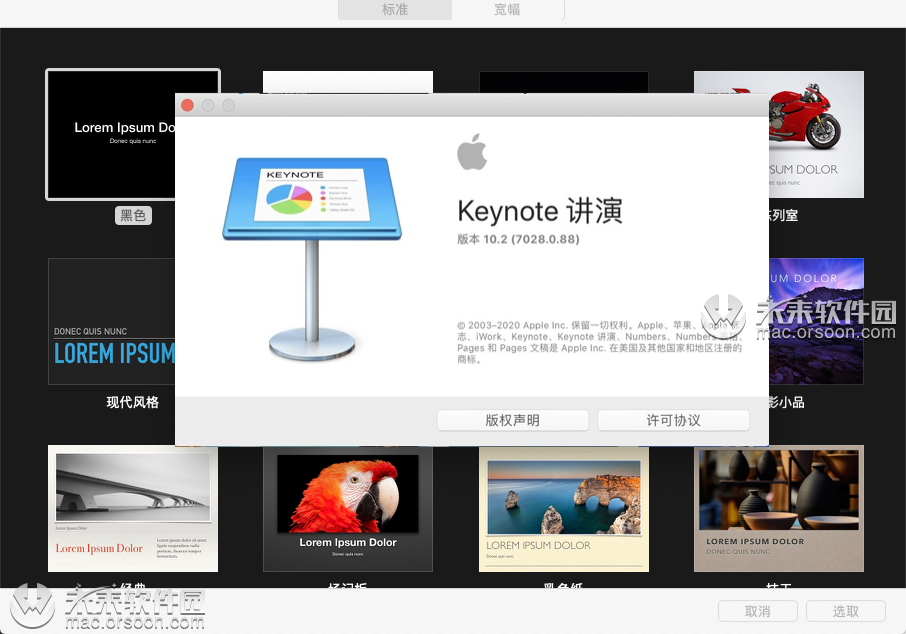The width and height of the screenshot is (906, 634).
Task: Switch to the 宽幅 wide tab
Action: pos(507,9)
